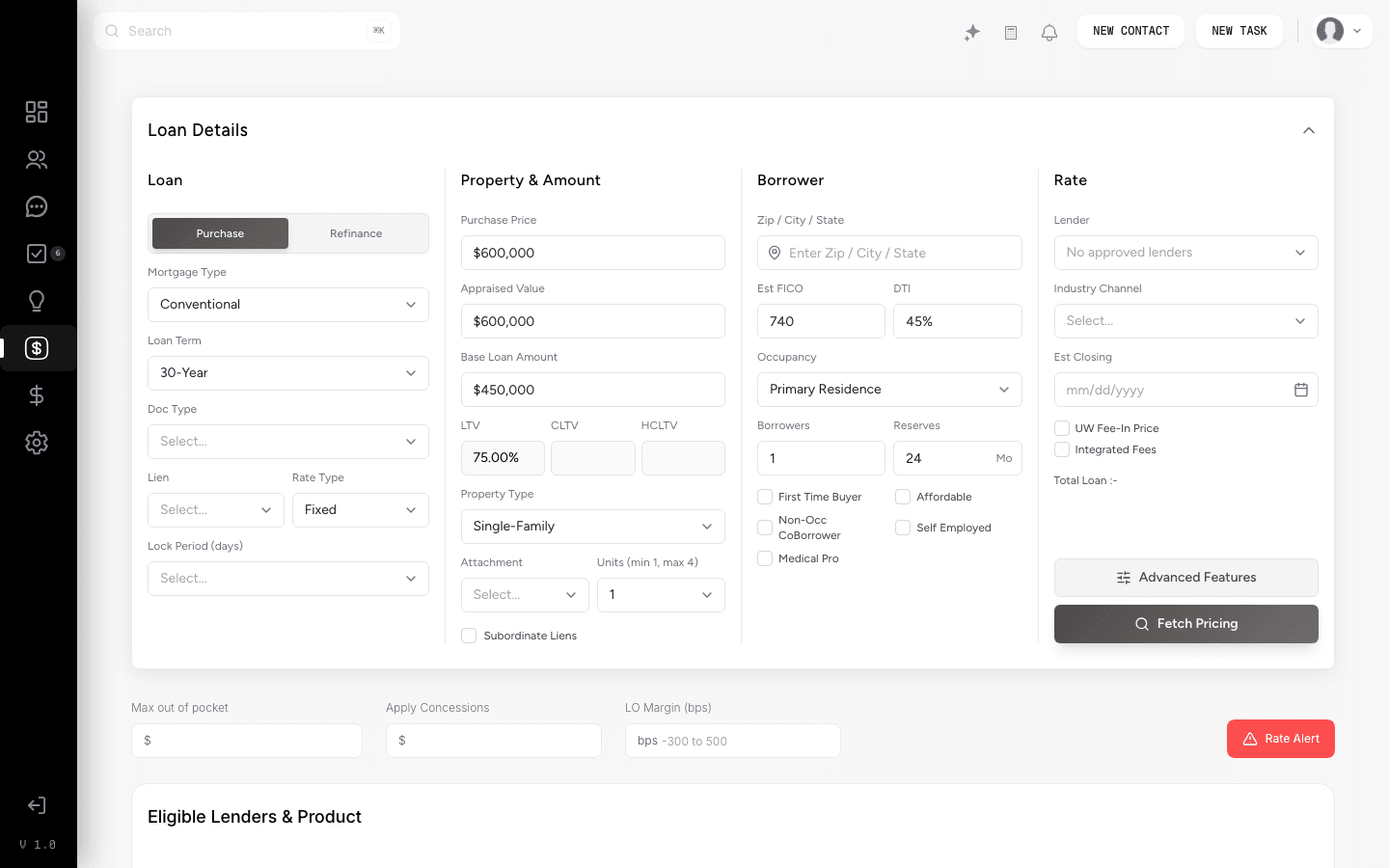Click the AI sparkle icon in top bar
Screen dimensions: 1389x868
972,32
